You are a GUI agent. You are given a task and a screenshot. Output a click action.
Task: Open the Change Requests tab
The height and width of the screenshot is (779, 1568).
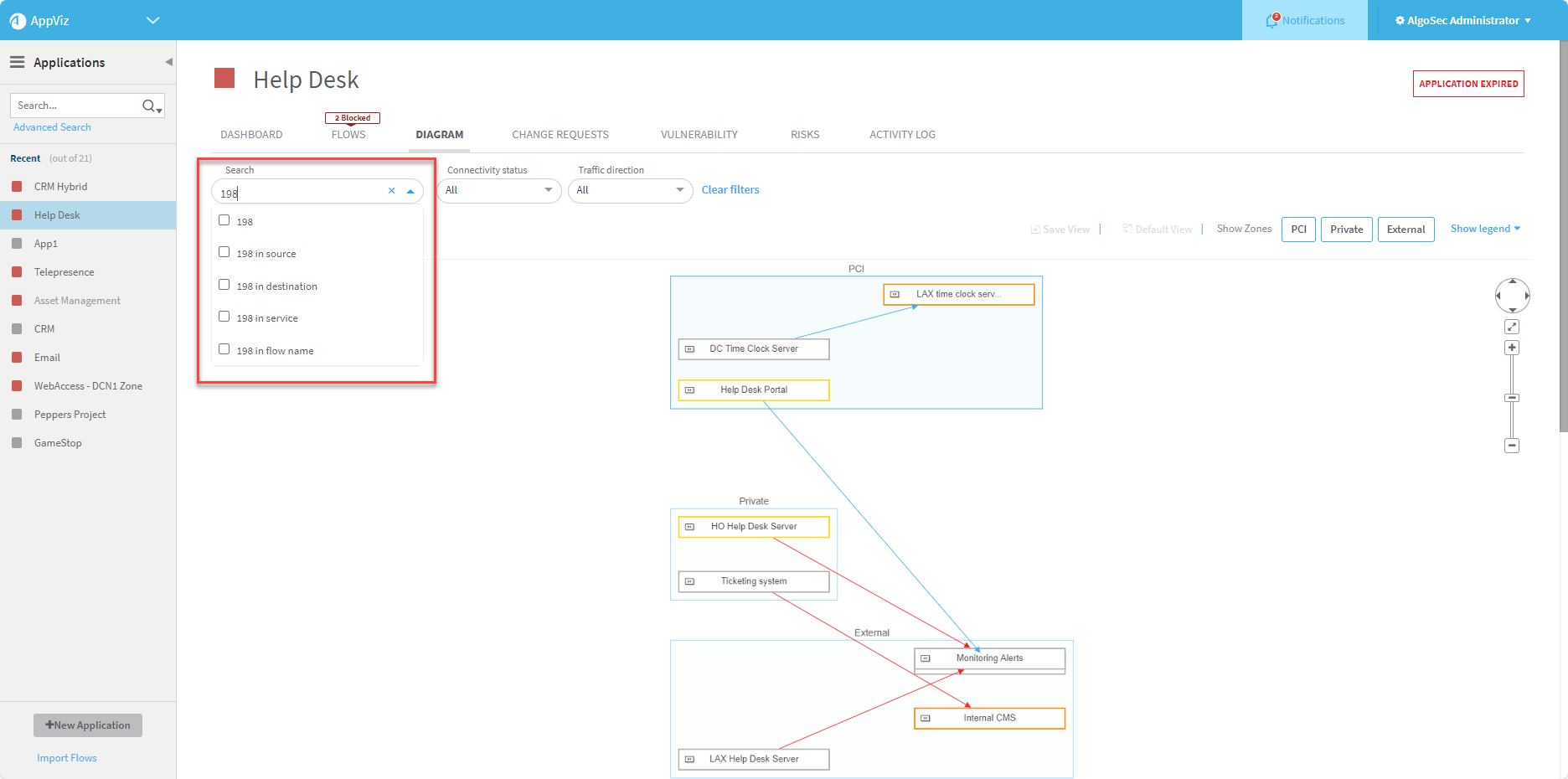pyautogui.click(x=560, y=134)
